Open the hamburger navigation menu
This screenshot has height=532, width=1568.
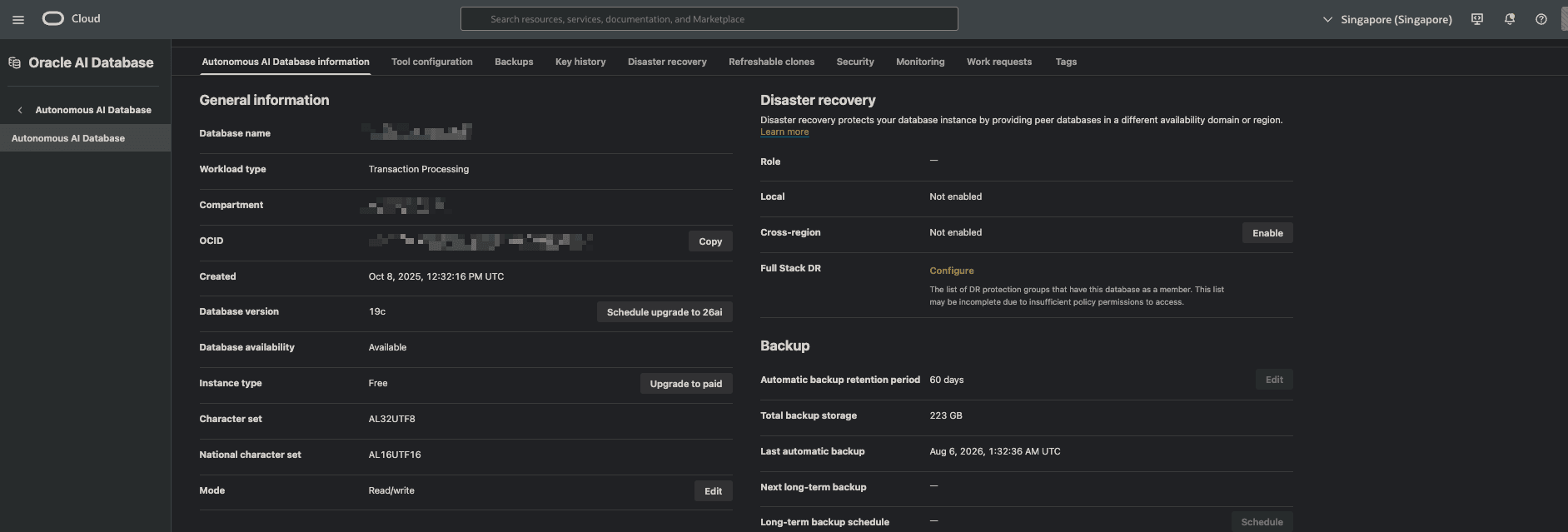tap(18, 19)
